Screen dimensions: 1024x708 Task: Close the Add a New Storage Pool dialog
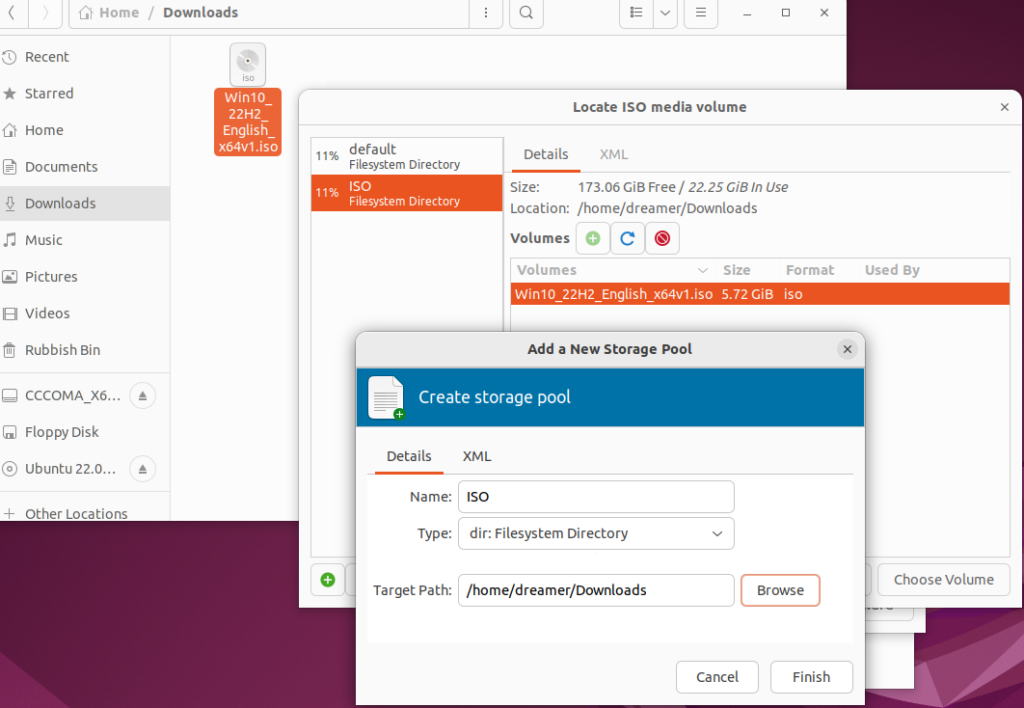pos(847,349)
